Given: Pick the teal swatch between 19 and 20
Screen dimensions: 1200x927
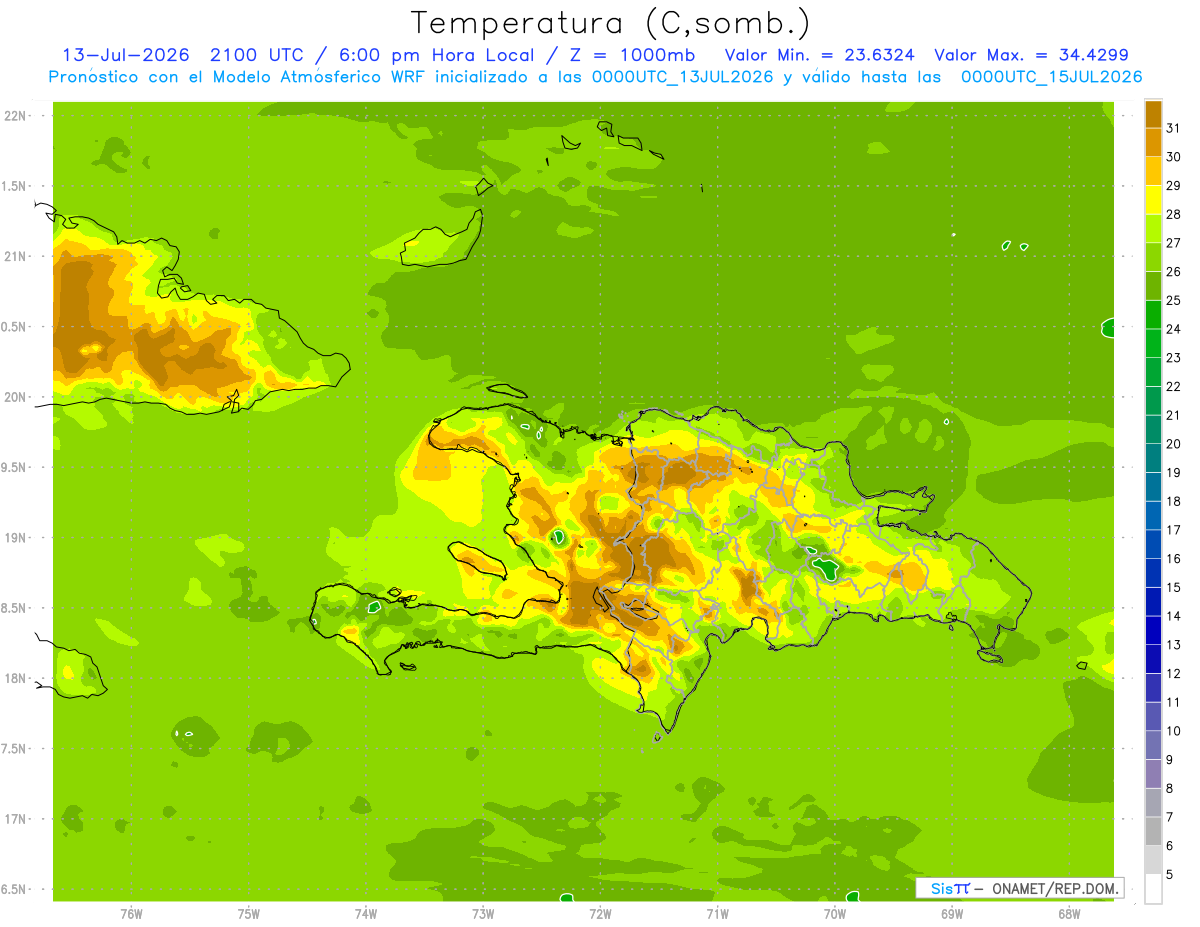Looking at the screenshot, I should pyautogui.click(x=1153, y=458).
